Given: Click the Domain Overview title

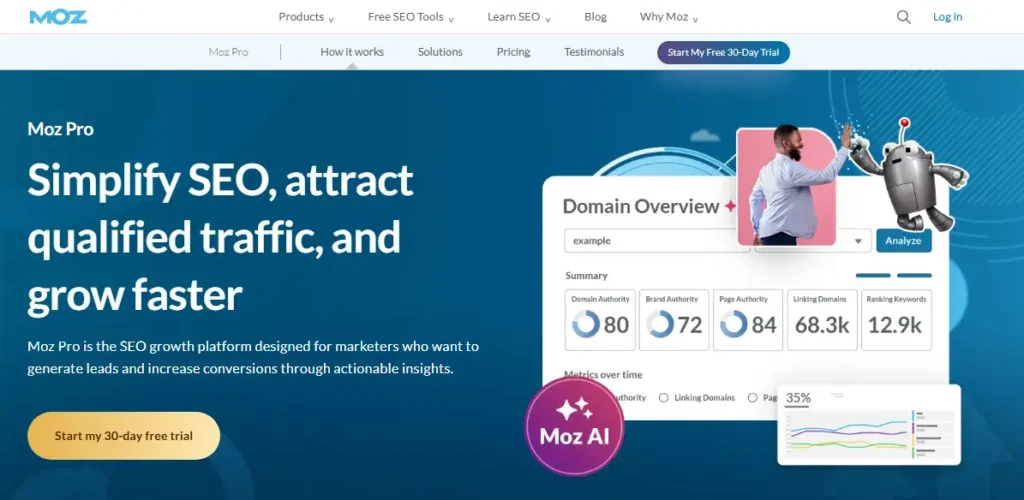Looking at the screenshot, I should (641, 206).
